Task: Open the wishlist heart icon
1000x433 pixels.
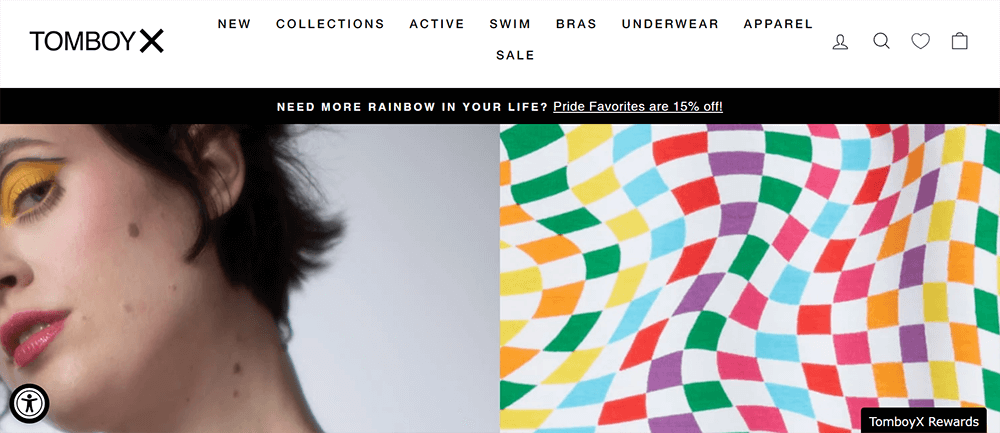Action: 920,41
